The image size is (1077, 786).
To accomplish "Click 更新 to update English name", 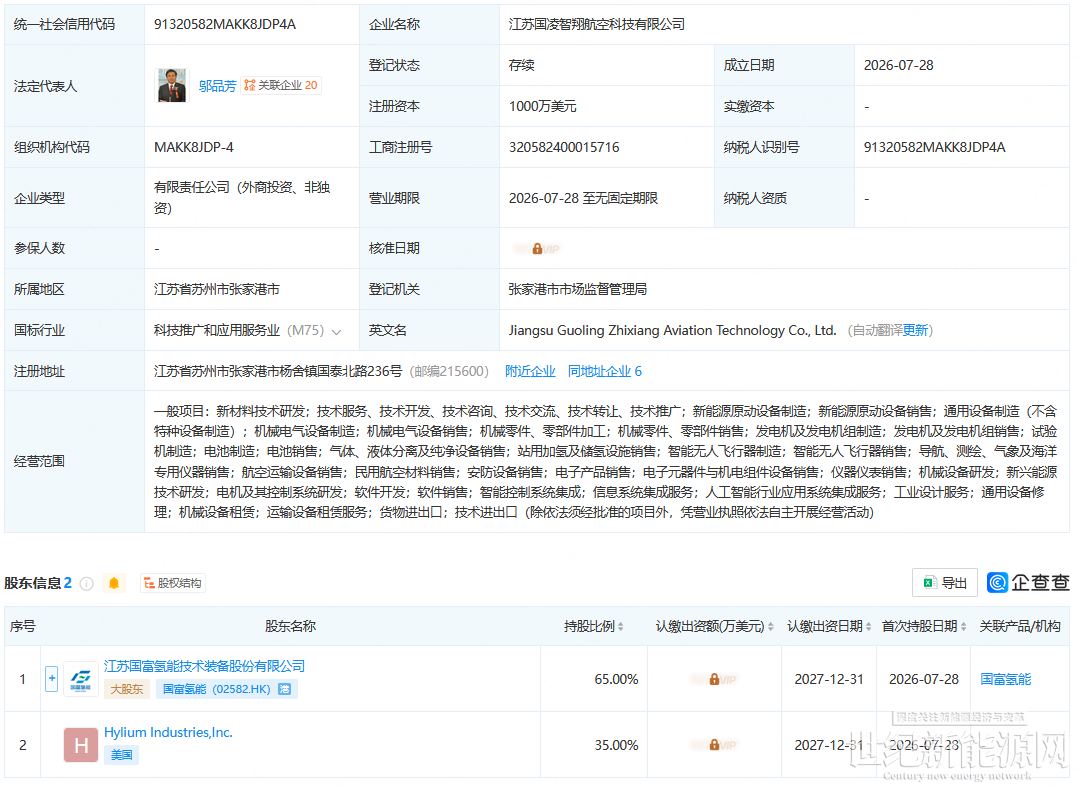I will coord(915,330).
